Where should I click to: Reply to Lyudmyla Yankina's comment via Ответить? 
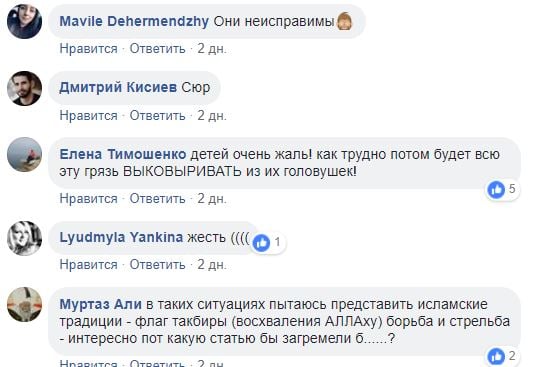[157, 265]
